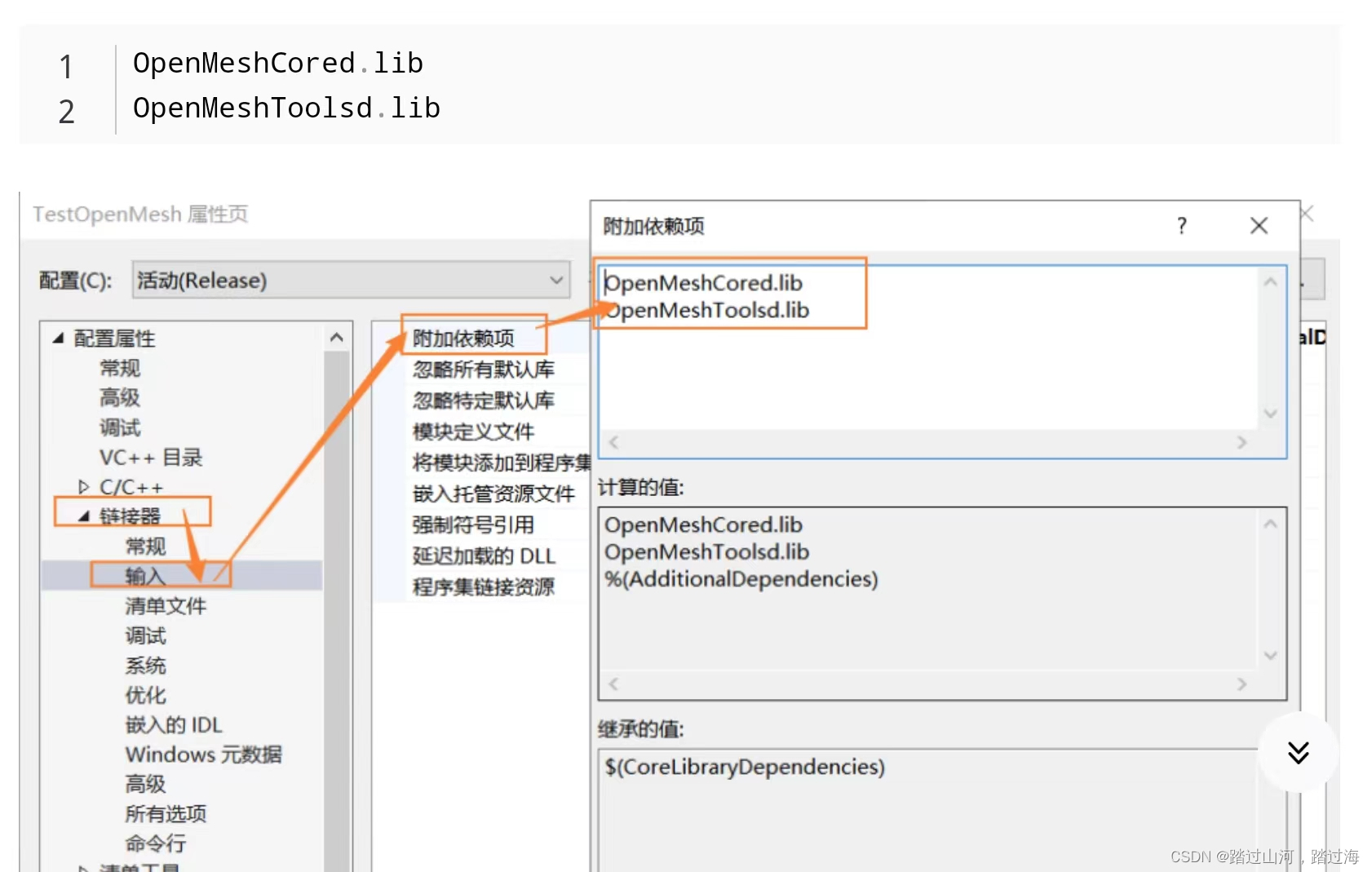Select 命令行 at the bottom of the tree
Screen dimensions: 1372x872
(153, 843)
